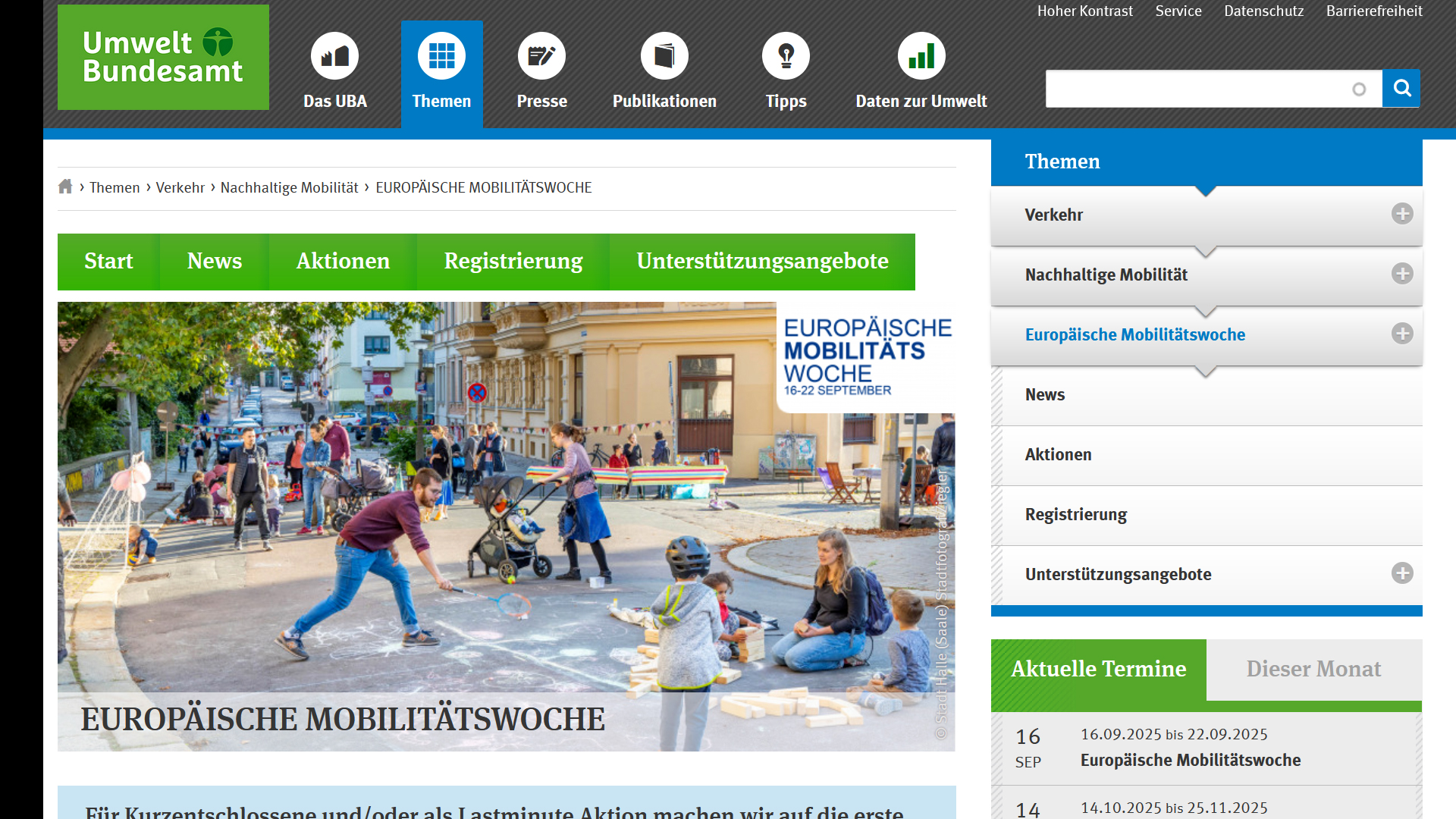Expand Nachhaltige Mobilität plus button
Screen dimensions: 1456x819
[x=1402, y=274]
